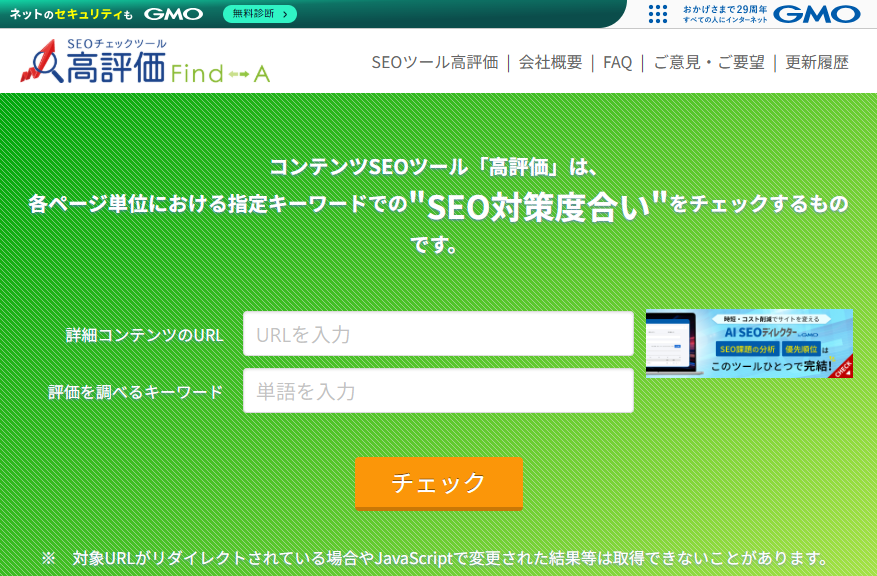Click the white GMO logo in security banner
The height and width of the screenshot is (576, 877).
pos(173,14)
